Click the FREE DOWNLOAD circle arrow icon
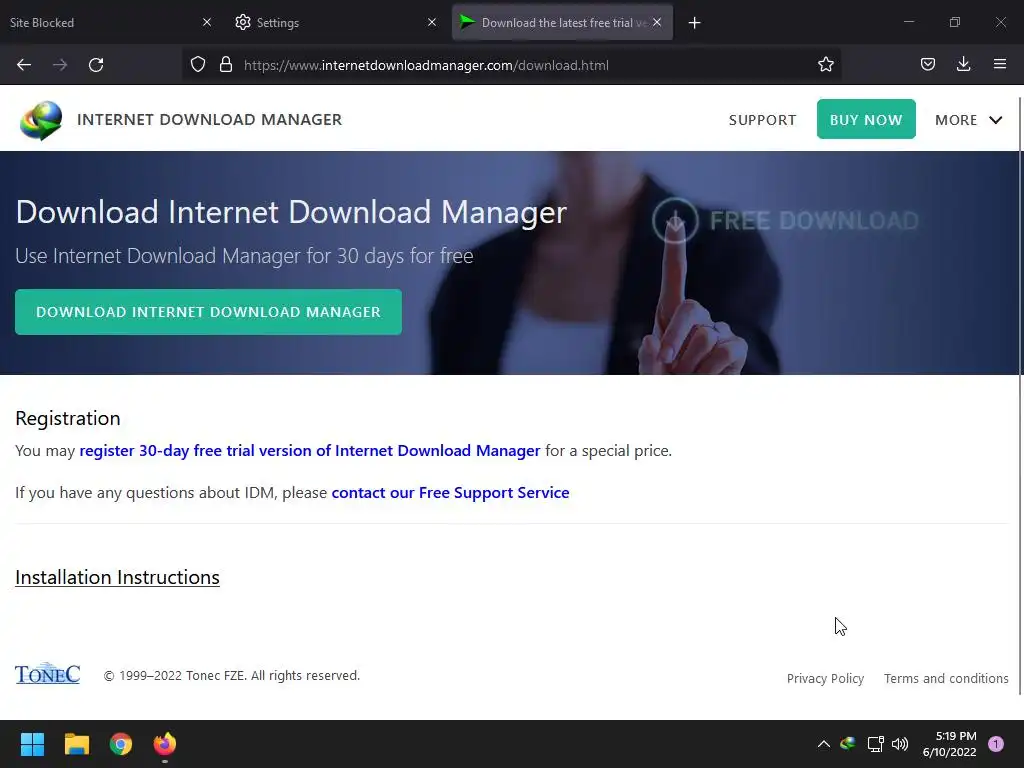This screenshot has height=768, width=1024. pyautogui.click(x=675, y=221)
